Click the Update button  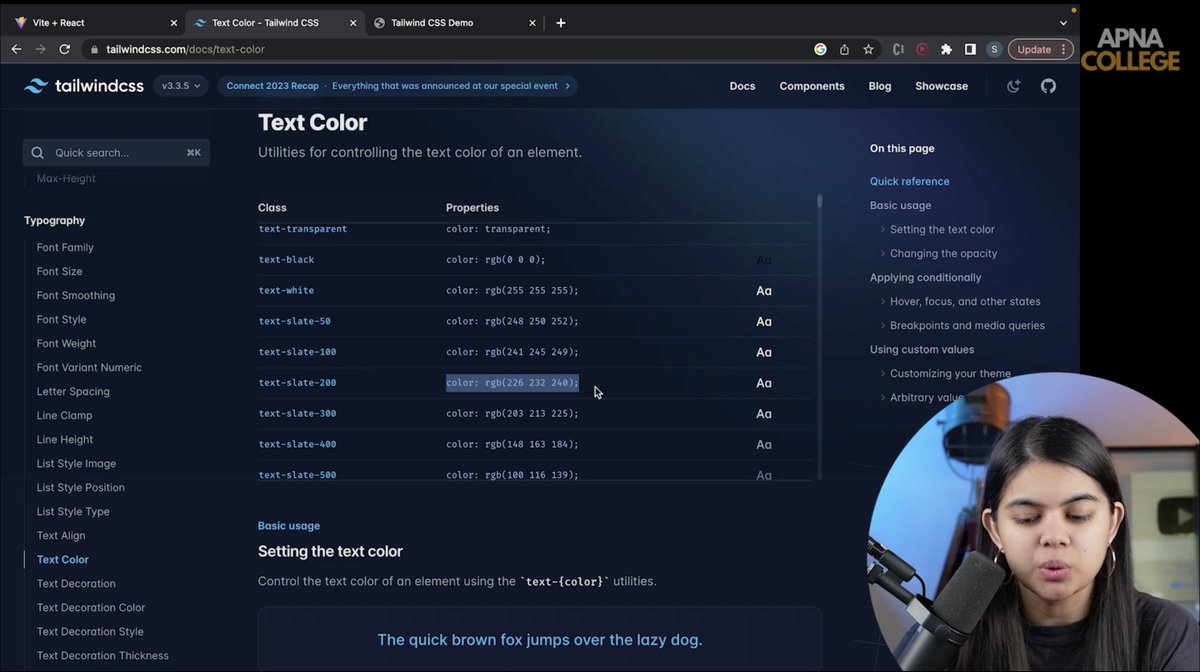tap(1040, 49)
